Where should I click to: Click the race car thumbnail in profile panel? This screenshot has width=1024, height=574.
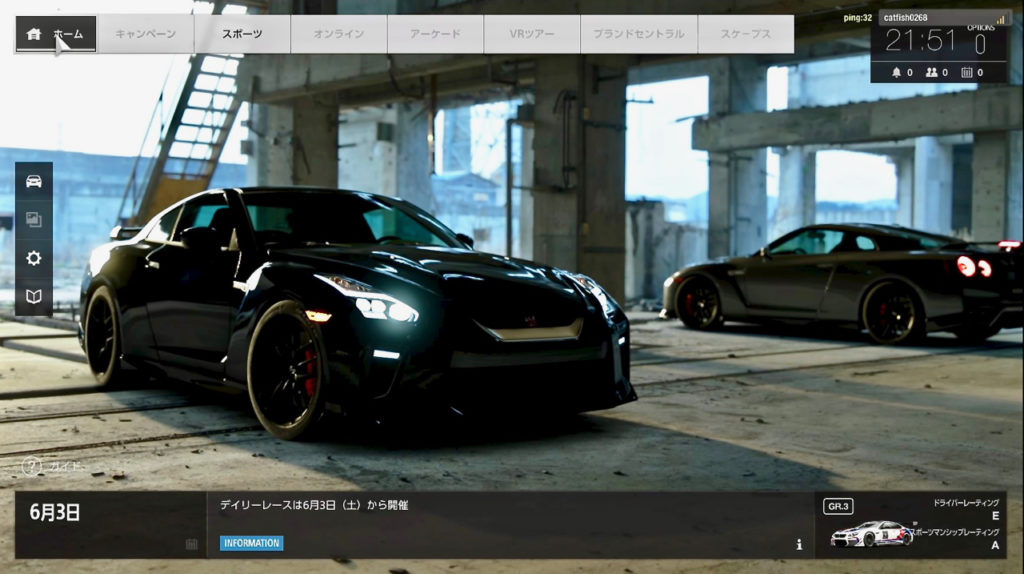pos(872,534)
